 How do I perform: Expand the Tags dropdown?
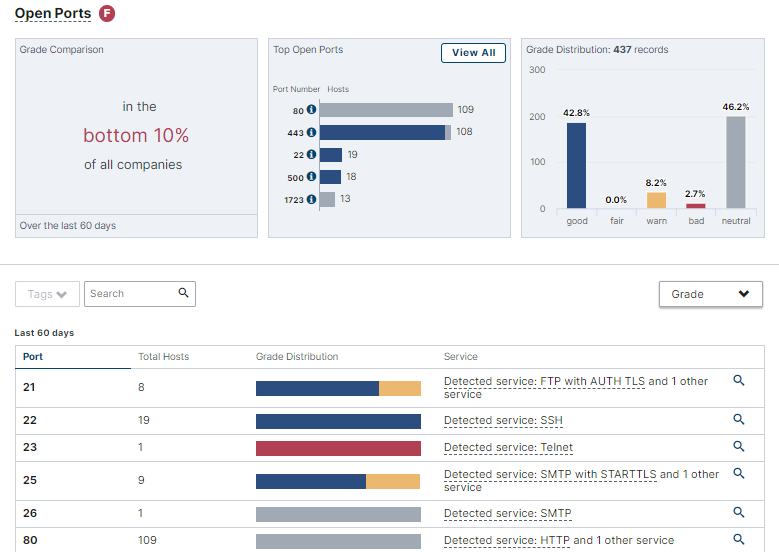click(47, 294)
